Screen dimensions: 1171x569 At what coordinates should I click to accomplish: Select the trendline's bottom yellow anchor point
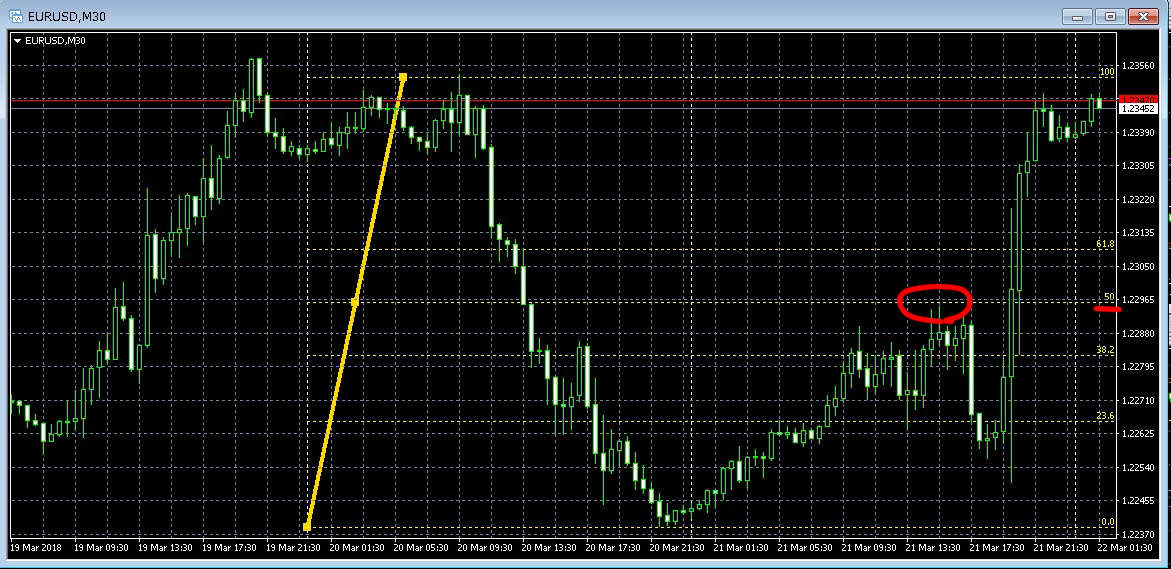[307, 527]
